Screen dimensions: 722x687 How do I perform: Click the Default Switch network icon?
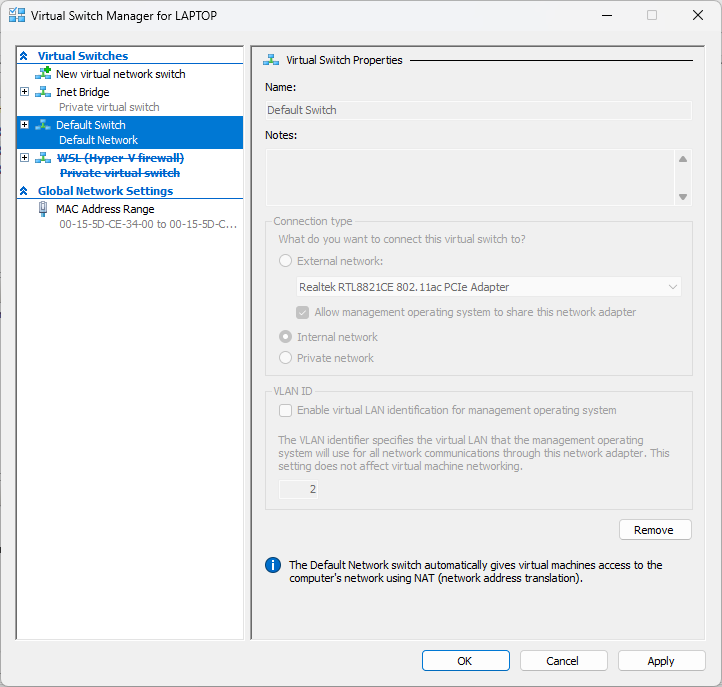tap(43, 125)
